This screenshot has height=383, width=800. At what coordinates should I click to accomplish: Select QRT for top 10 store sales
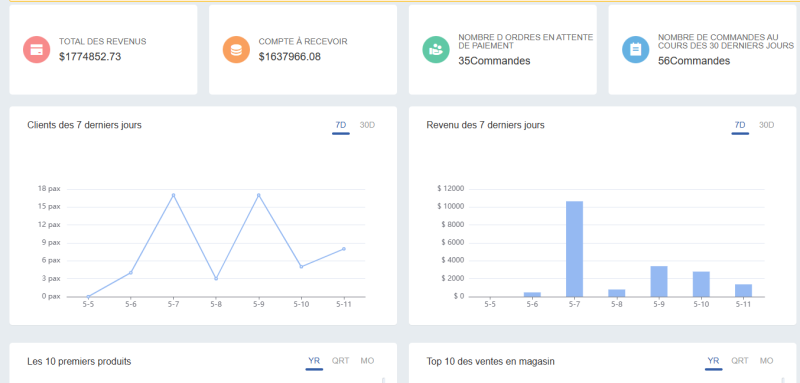coord(740,361)
